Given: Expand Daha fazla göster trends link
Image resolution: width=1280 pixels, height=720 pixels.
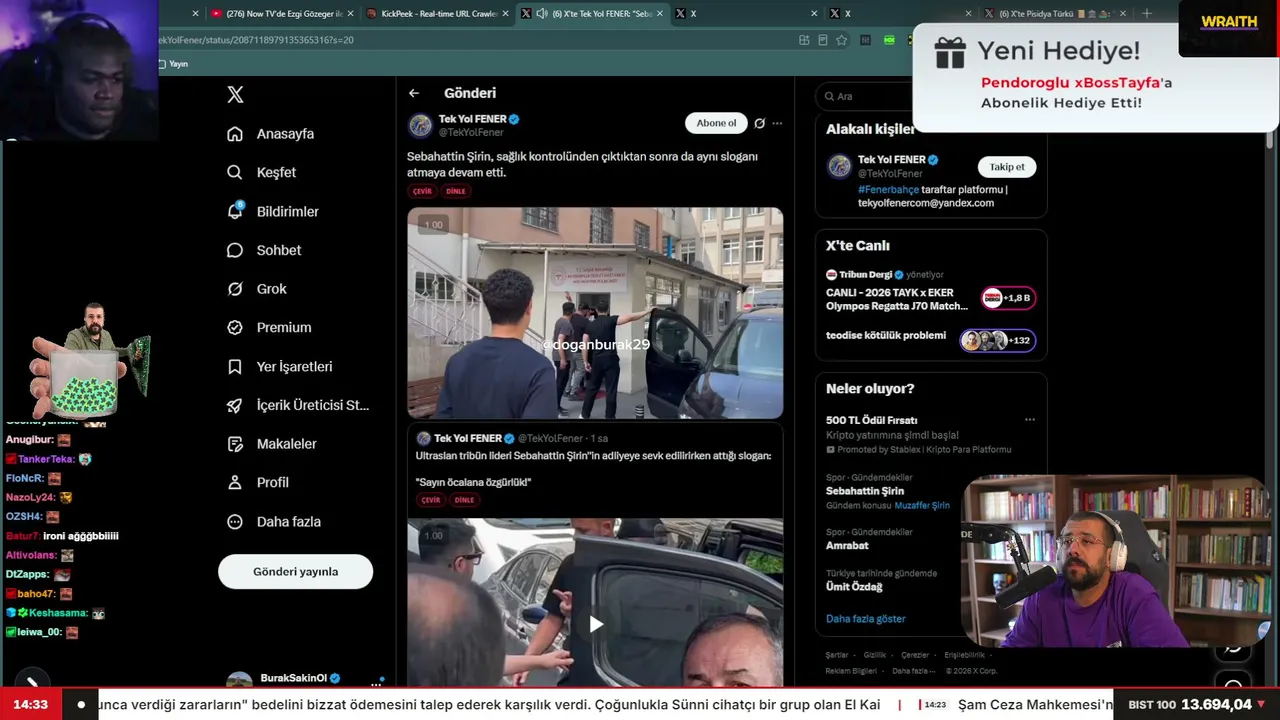Looking at the screenshot, I should 866,619.
